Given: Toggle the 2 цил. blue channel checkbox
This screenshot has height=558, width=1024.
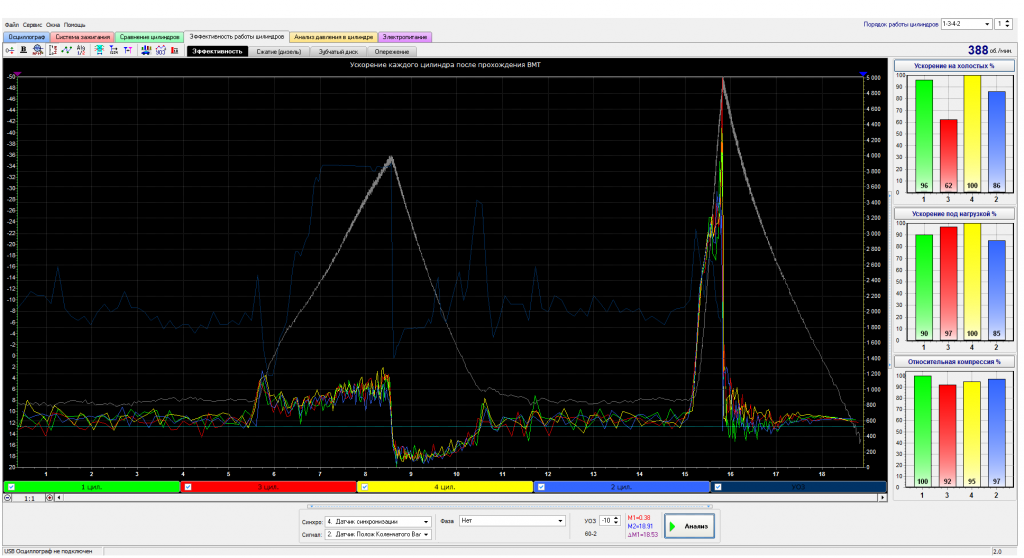Looking at the screenshot, I should [x=541, y=487].
